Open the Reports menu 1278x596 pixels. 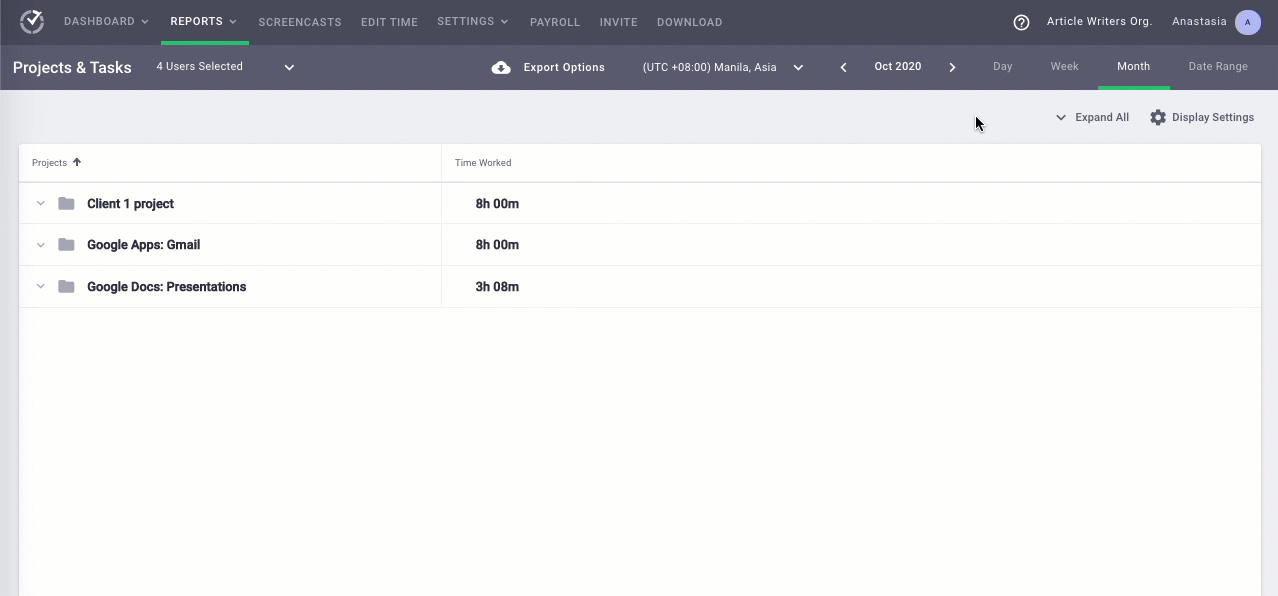tap(204, 22)
